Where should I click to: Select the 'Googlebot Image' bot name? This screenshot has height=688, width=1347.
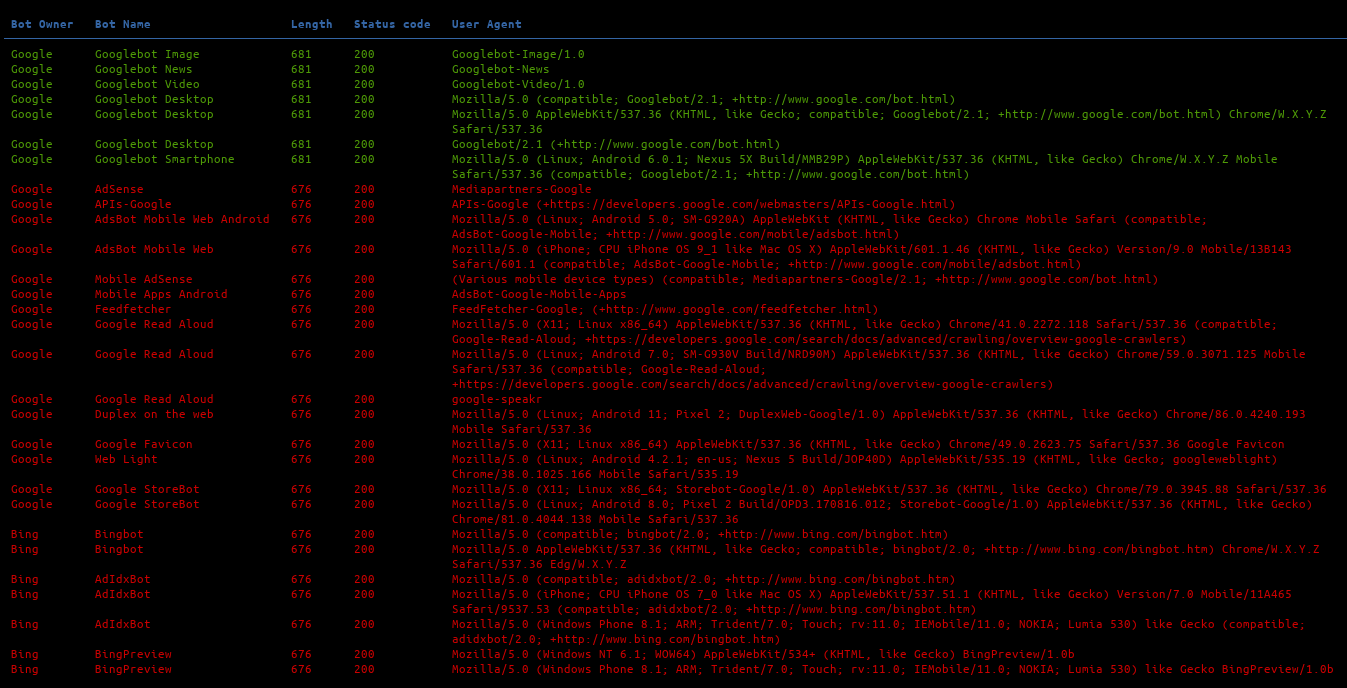point(147,54)
